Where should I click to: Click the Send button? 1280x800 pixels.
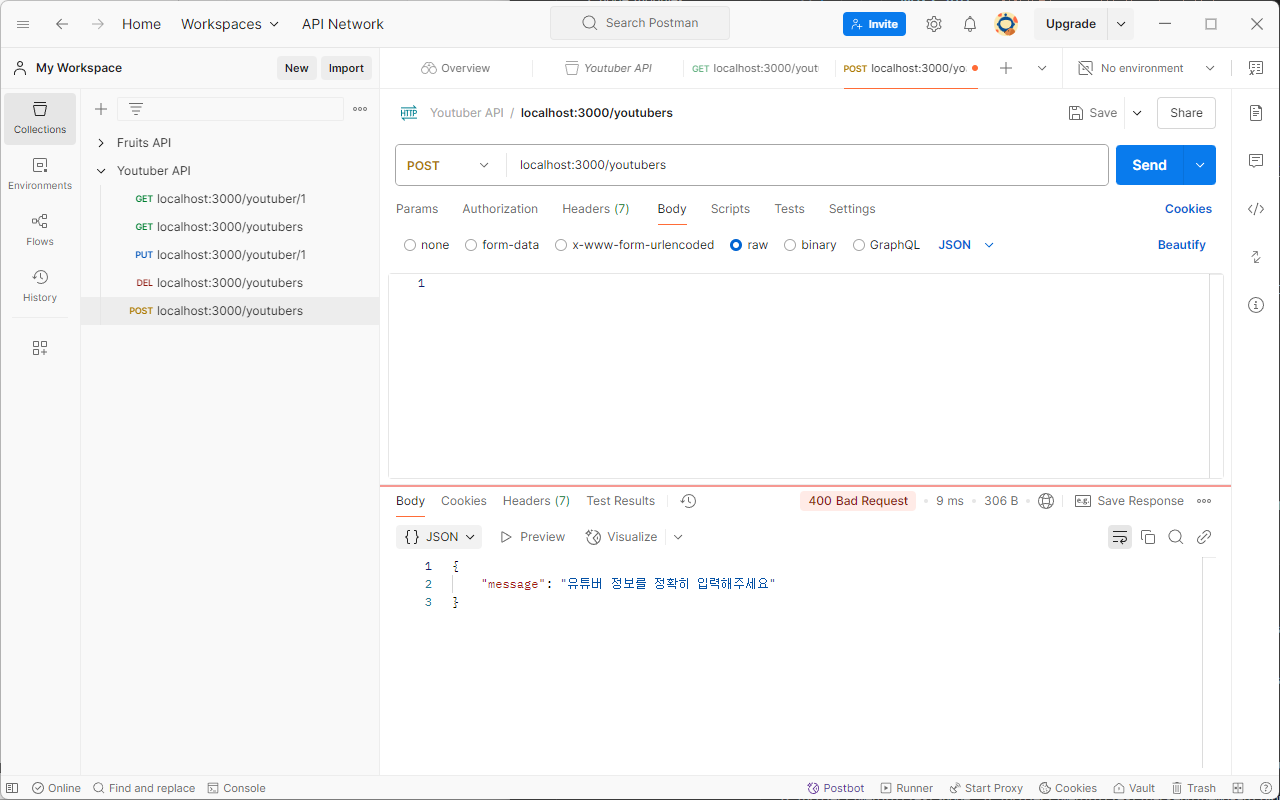[x=1149, y=165]
